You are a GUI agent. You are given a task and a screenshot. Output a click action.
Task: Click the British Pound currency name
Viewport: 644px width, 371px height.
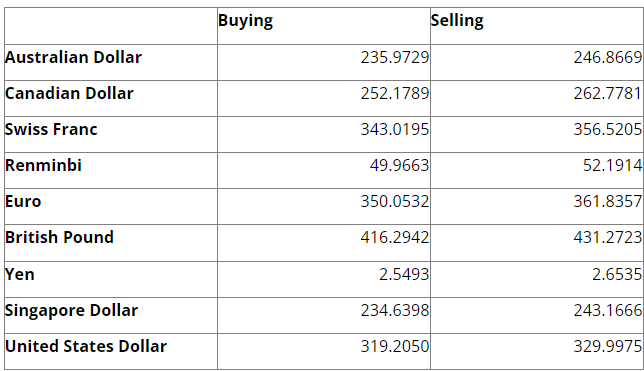59,237
